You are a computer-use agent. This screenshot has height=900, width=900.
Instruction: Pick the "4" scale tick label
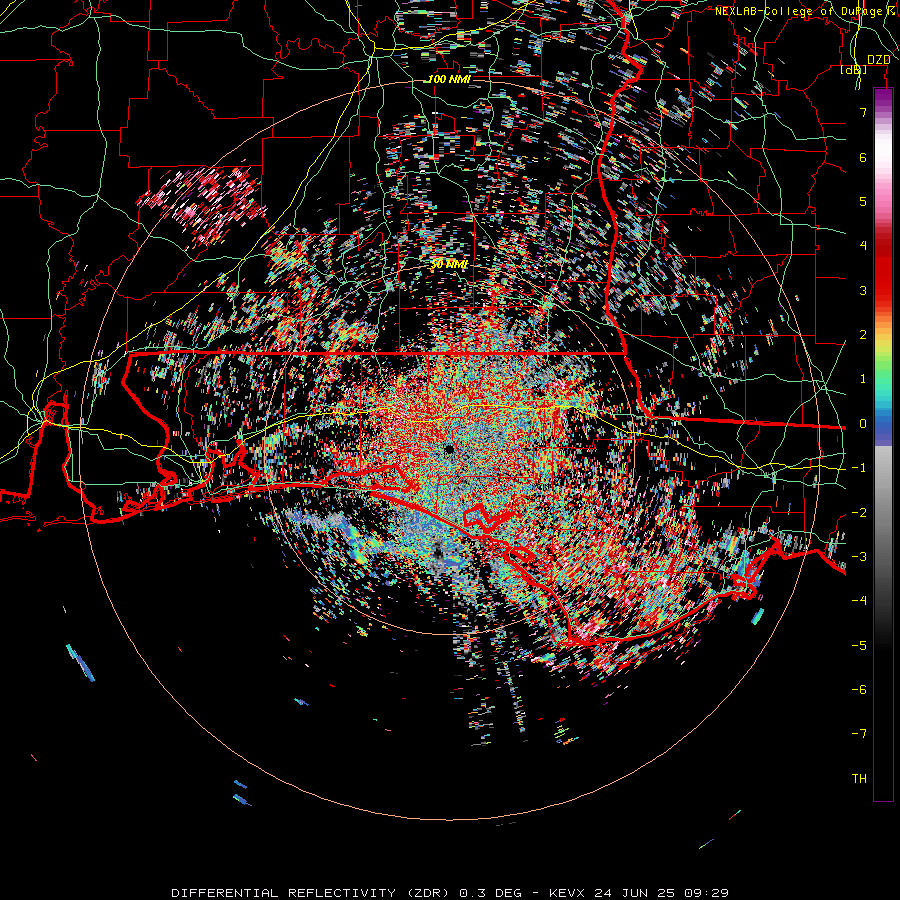(863, 246)
